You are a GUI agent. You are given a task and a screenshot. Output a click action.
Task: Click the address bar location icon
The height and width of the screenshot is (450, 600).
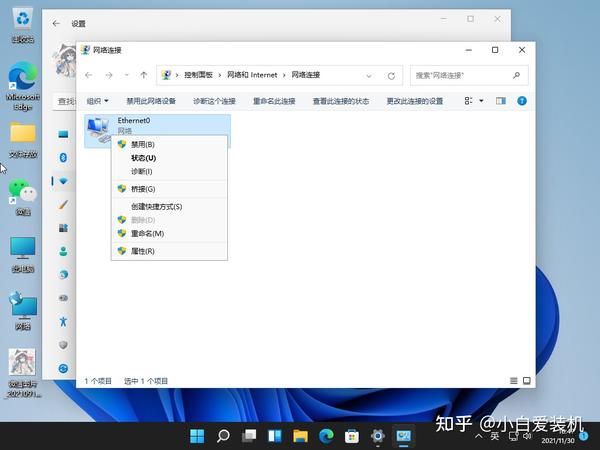[x=166, y=75]
